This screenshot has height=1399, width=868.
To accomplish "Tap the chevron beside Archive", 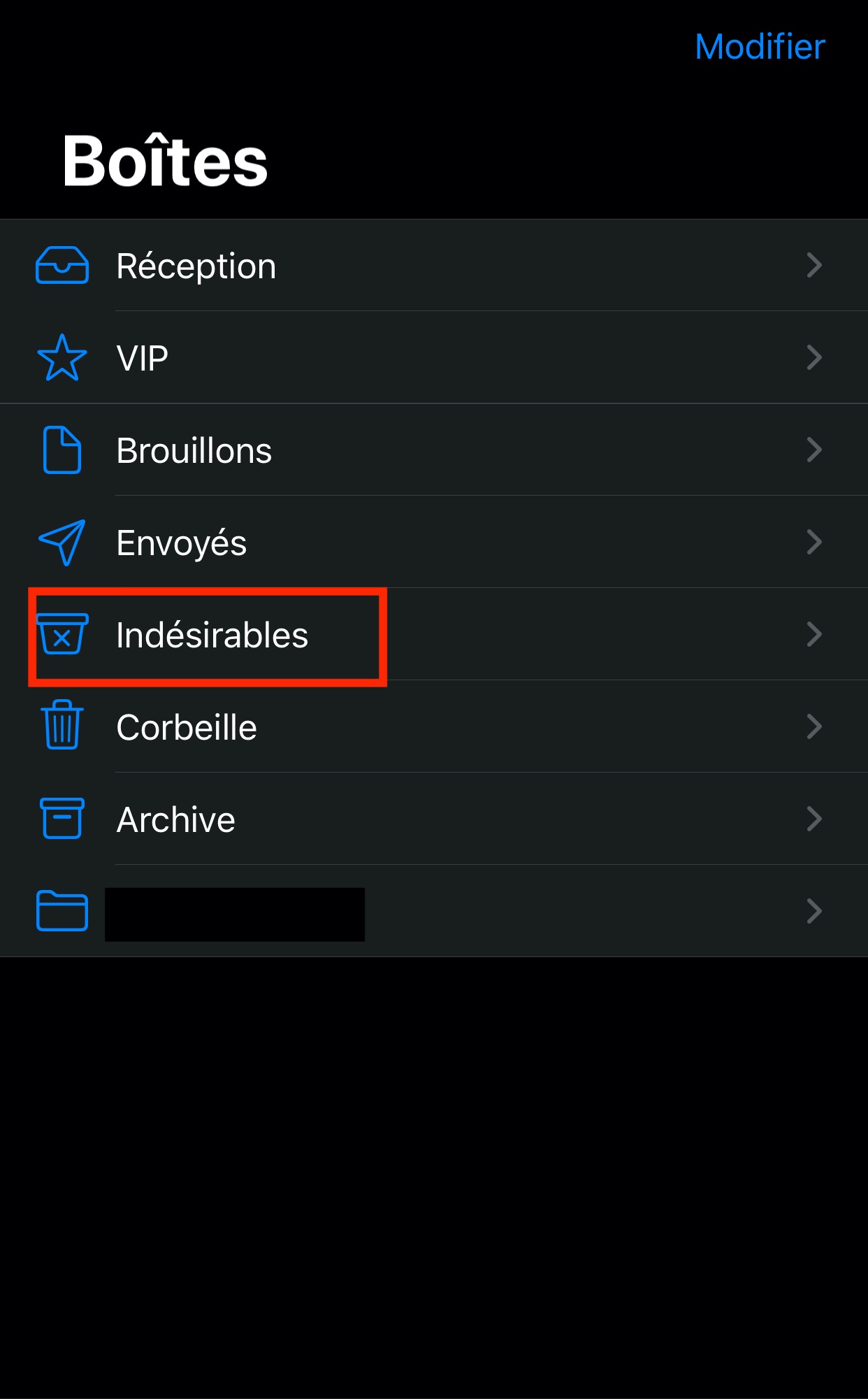I will 814,819.
